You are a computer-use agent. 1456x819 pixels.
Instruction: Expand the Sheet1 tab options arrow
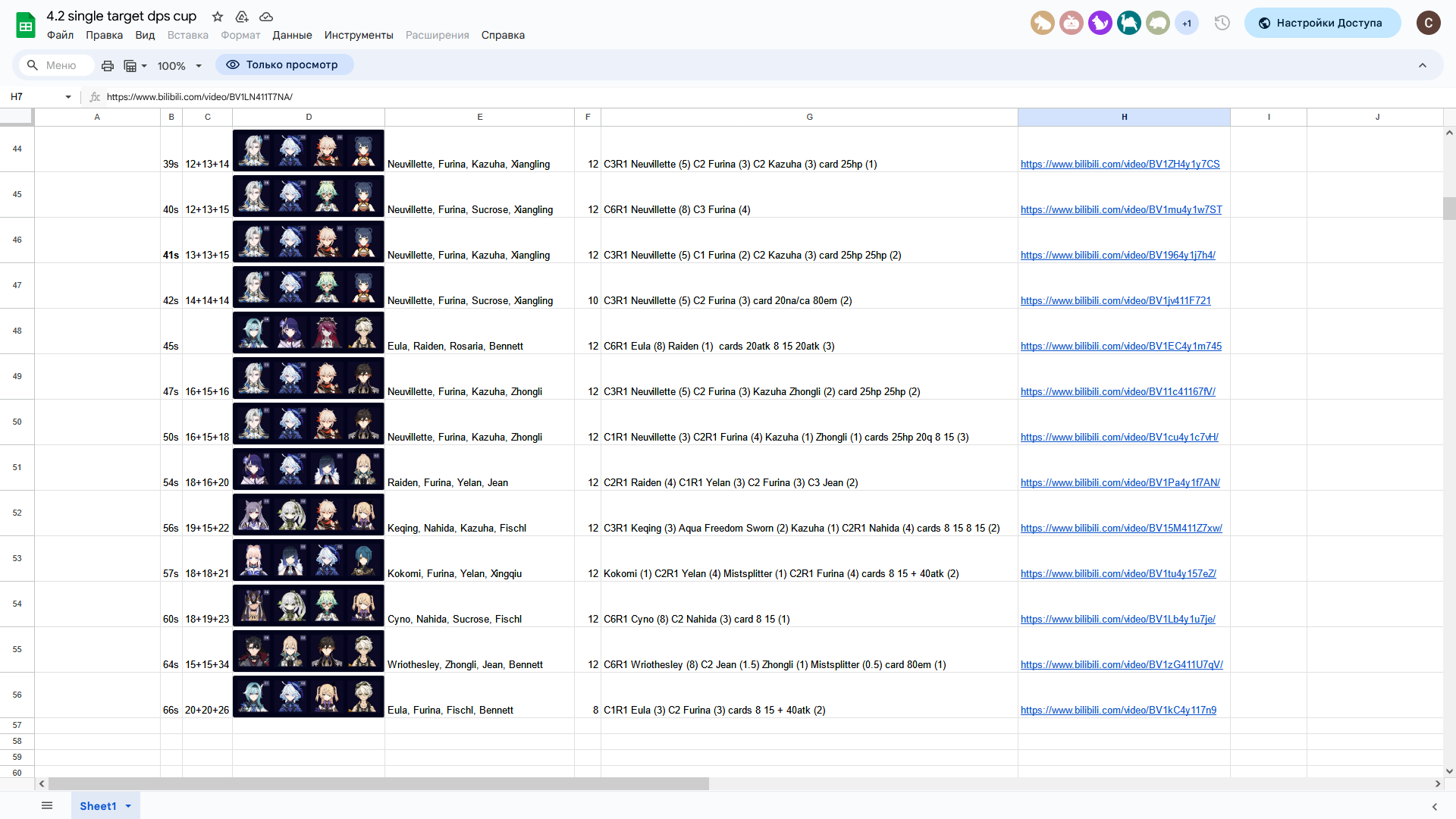pyautogui.click(x=128, y=806)
